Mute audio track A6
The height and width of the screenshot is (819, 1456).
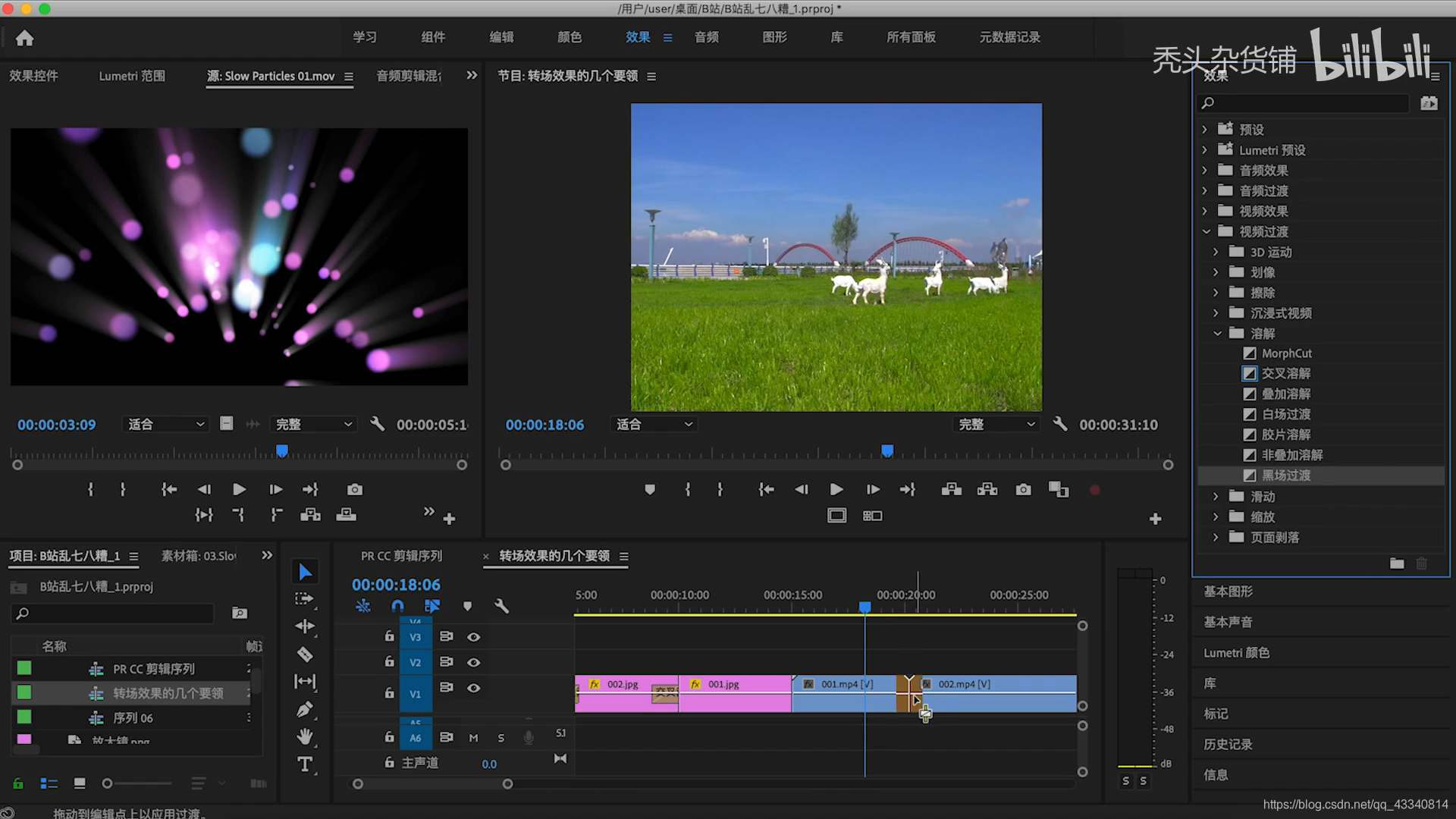[473, 738]
